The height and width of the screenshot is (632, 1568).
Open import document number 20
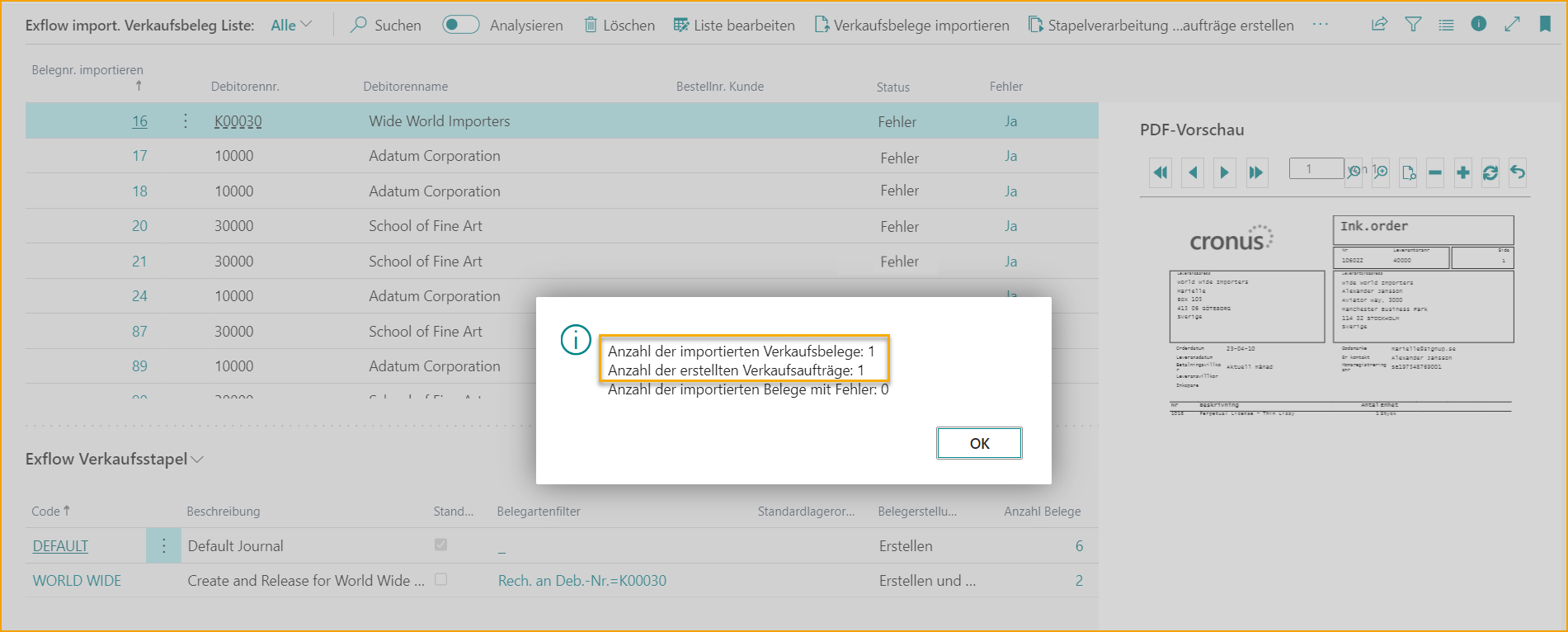pos(139,226)
